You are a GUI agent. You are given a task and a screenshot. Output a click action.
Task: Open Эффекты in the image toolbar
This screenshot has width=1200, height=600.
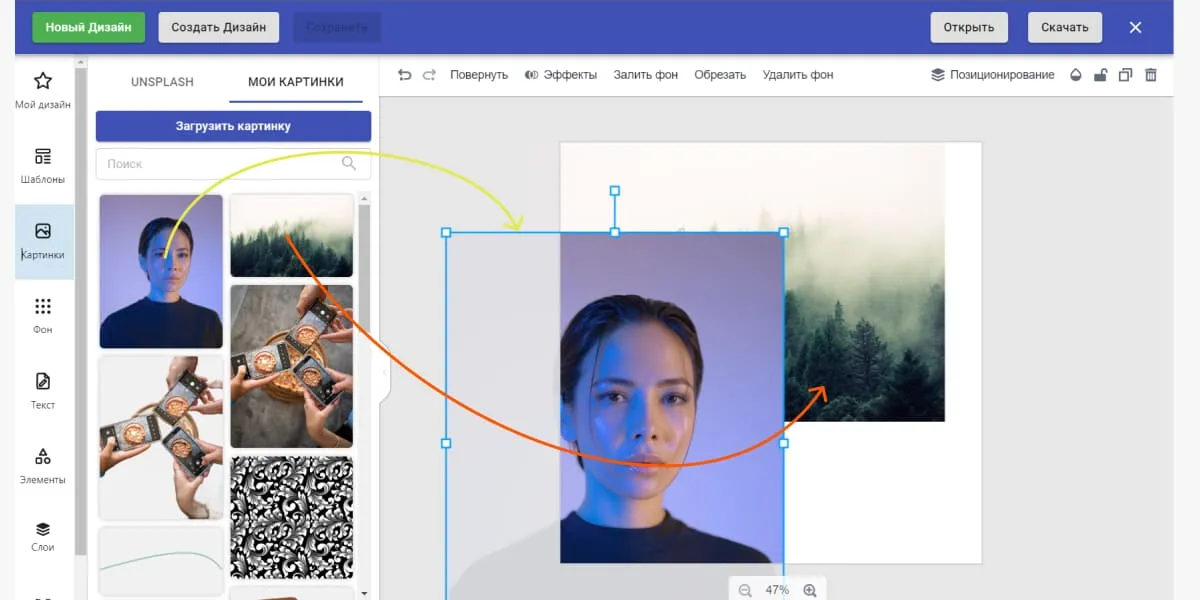(561, 75)
